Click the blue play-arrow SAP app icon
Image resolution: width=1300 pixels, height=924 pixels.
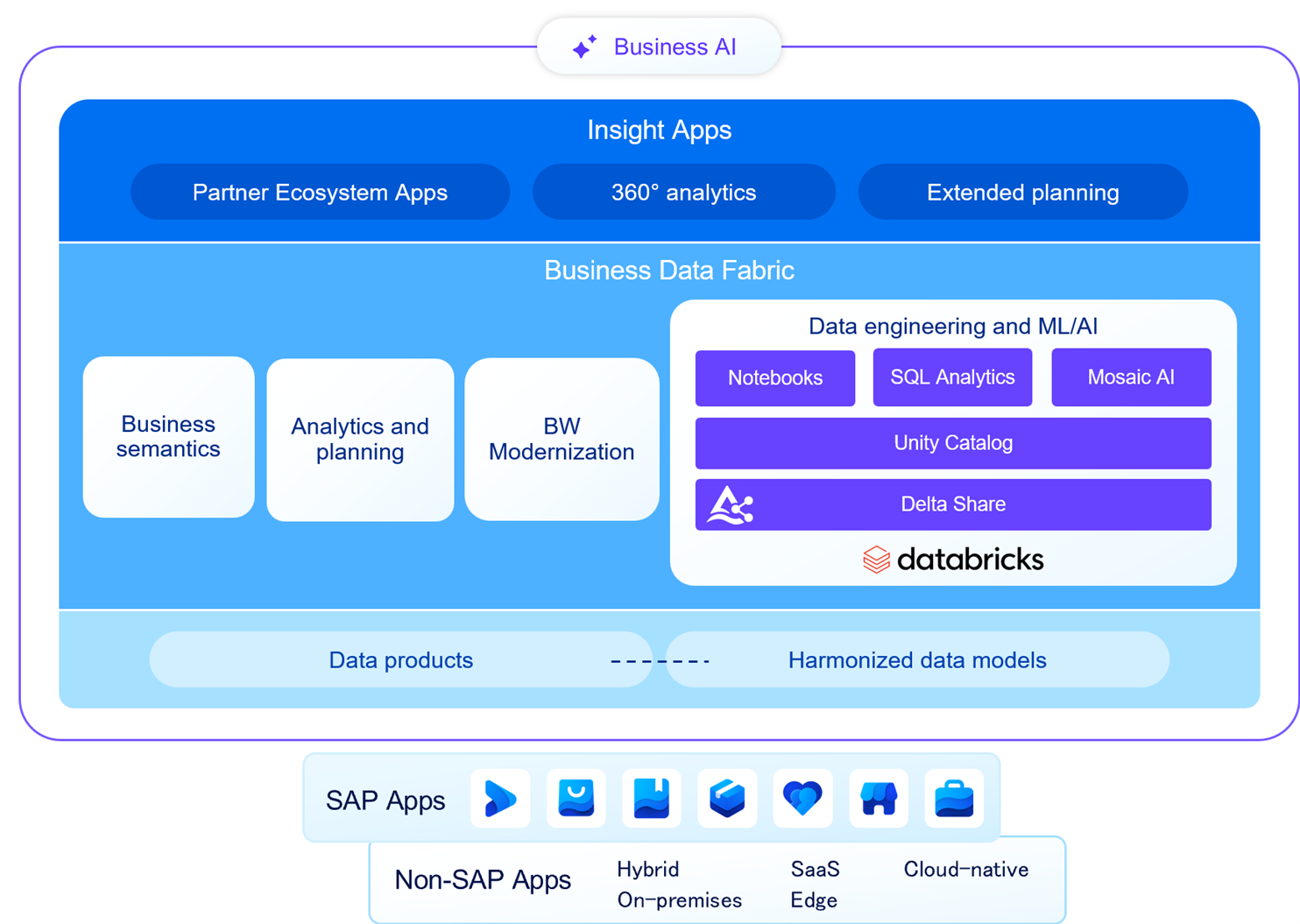click(500, 799)
